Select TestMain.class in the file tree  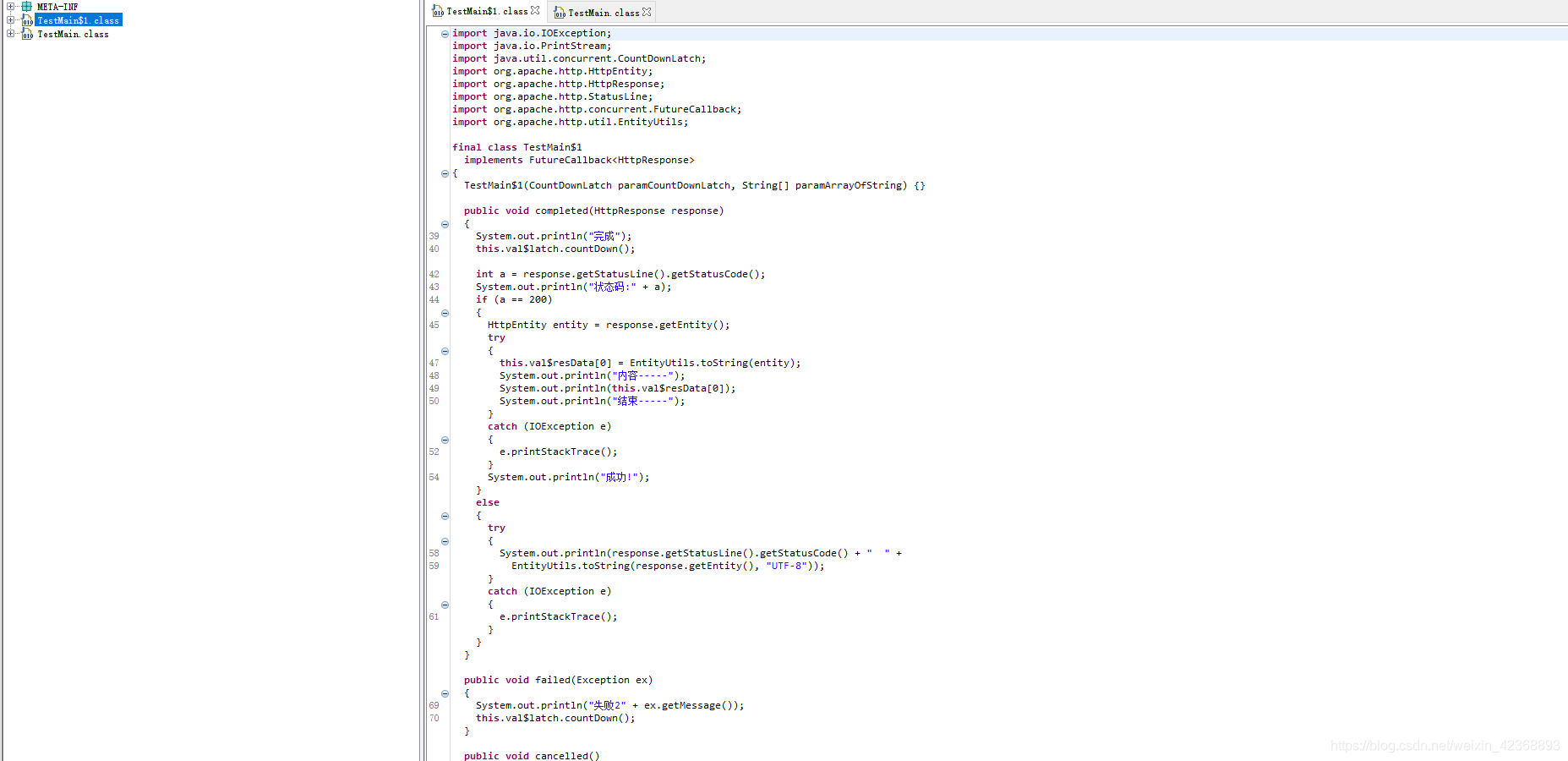(73, 34)
